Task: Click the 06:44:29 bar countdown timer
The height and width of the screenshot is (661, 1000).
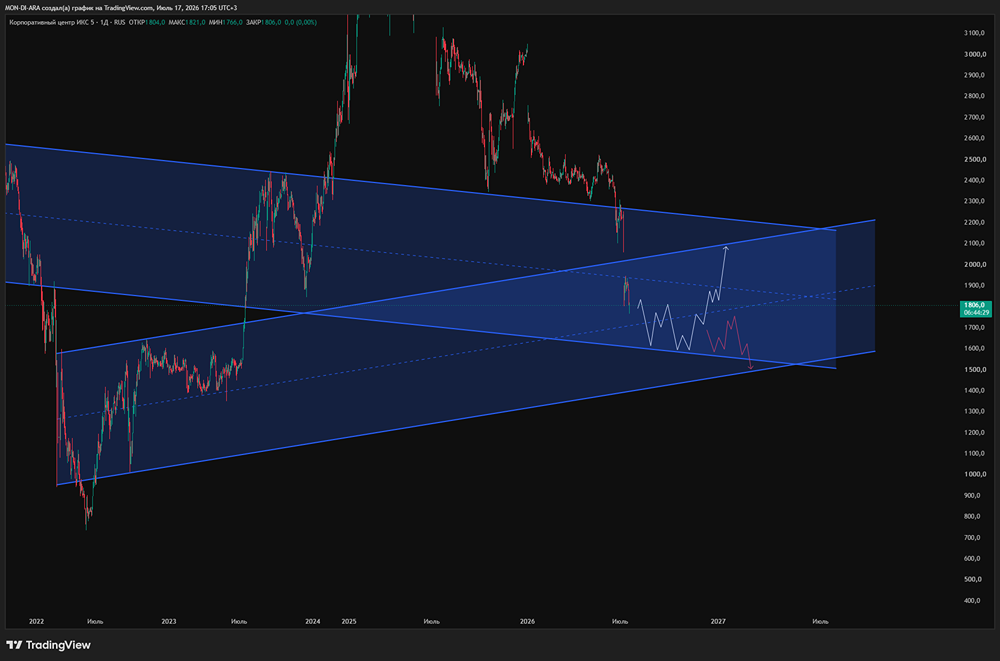Action: tap(976, 313)
